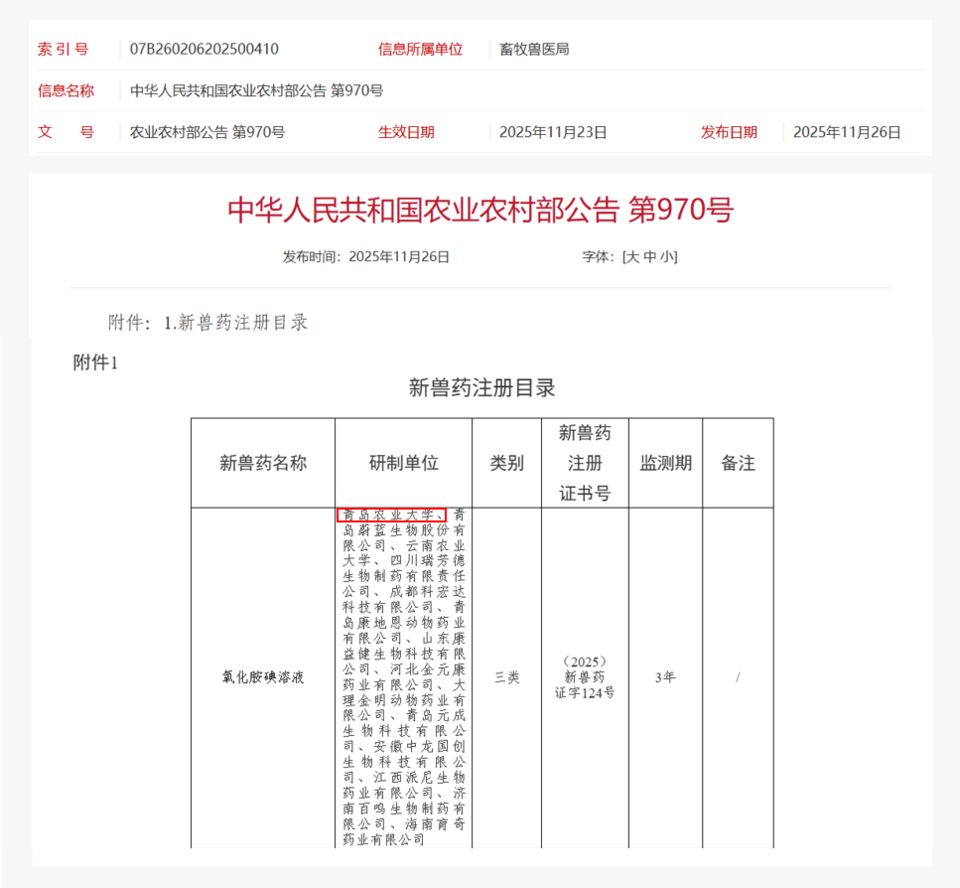Click the 信息名称 row label
Viewport: 960px width, 888px height.
pos(66,90)
